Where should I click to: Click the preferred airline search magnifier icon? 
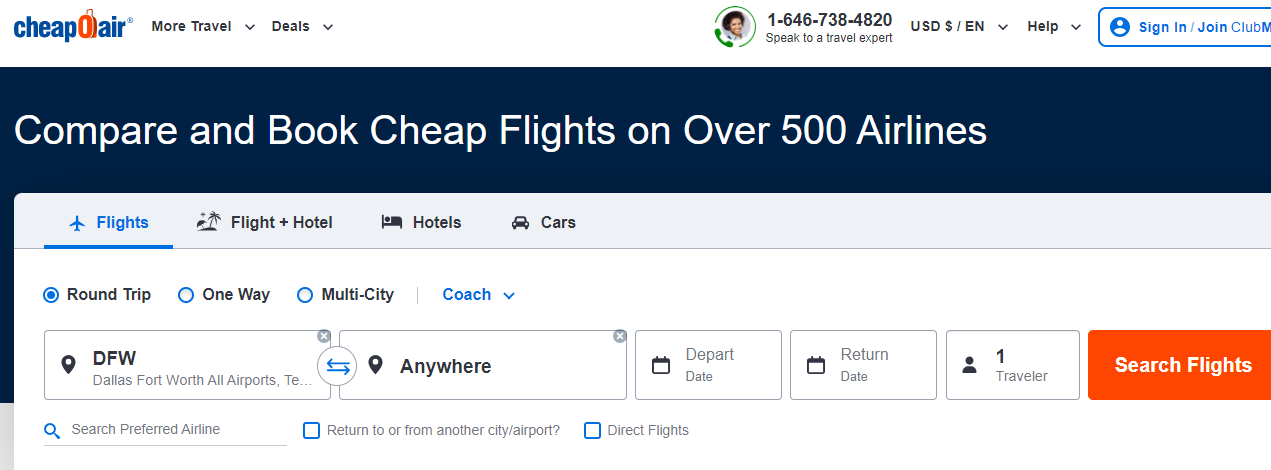53,431
